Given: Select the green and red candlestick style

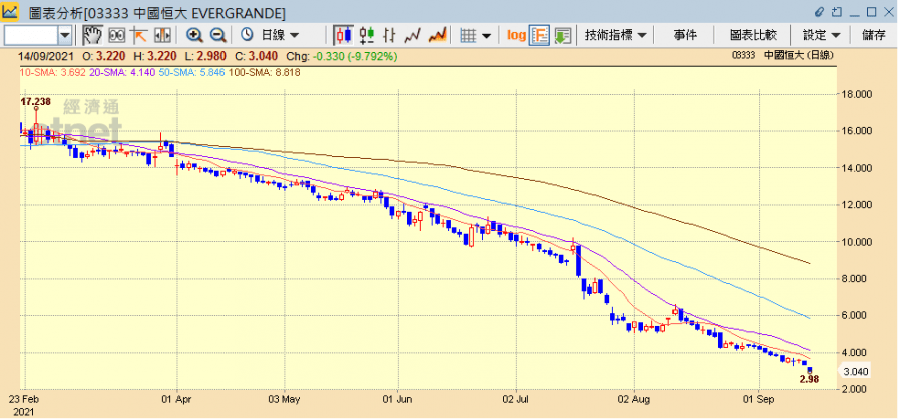Looking at the screenshot, I should tap(364, 35).
